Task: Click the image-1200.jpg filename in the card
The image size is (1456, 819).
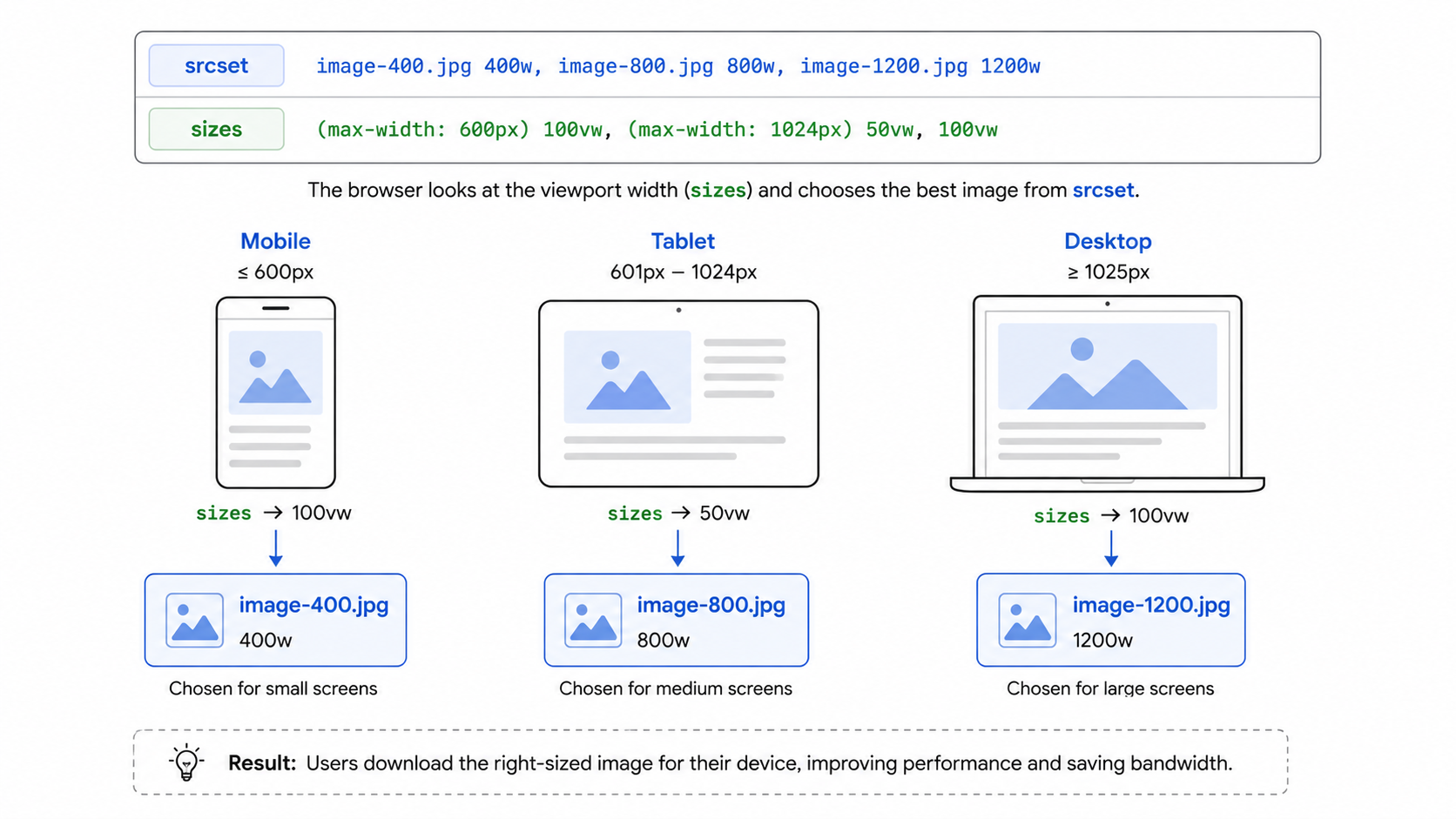Action: coord(1151,605)
